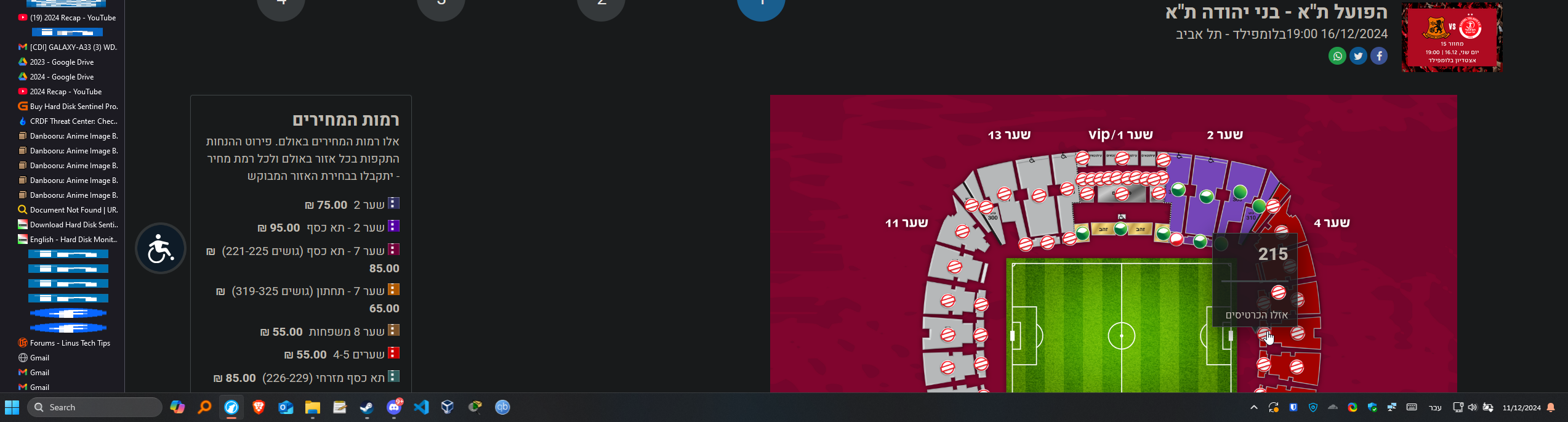Open the volume control in tray
The width and height of the screenshot is (1568, 422).
(1472, 407)
